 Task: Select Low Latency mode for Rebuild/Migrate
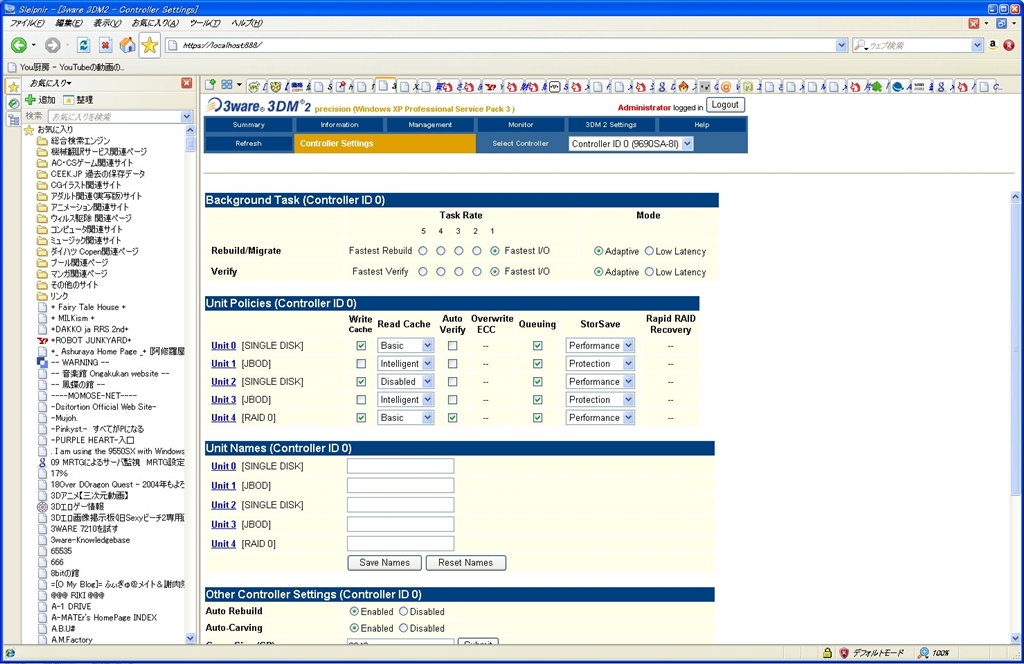[649, 251]
